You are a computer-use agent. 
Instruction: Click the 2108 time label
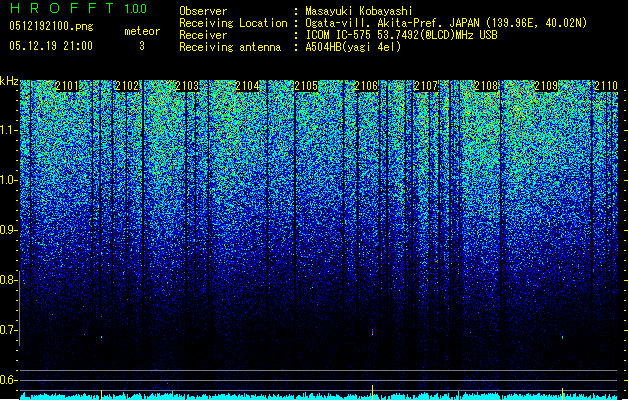[486, 86]
